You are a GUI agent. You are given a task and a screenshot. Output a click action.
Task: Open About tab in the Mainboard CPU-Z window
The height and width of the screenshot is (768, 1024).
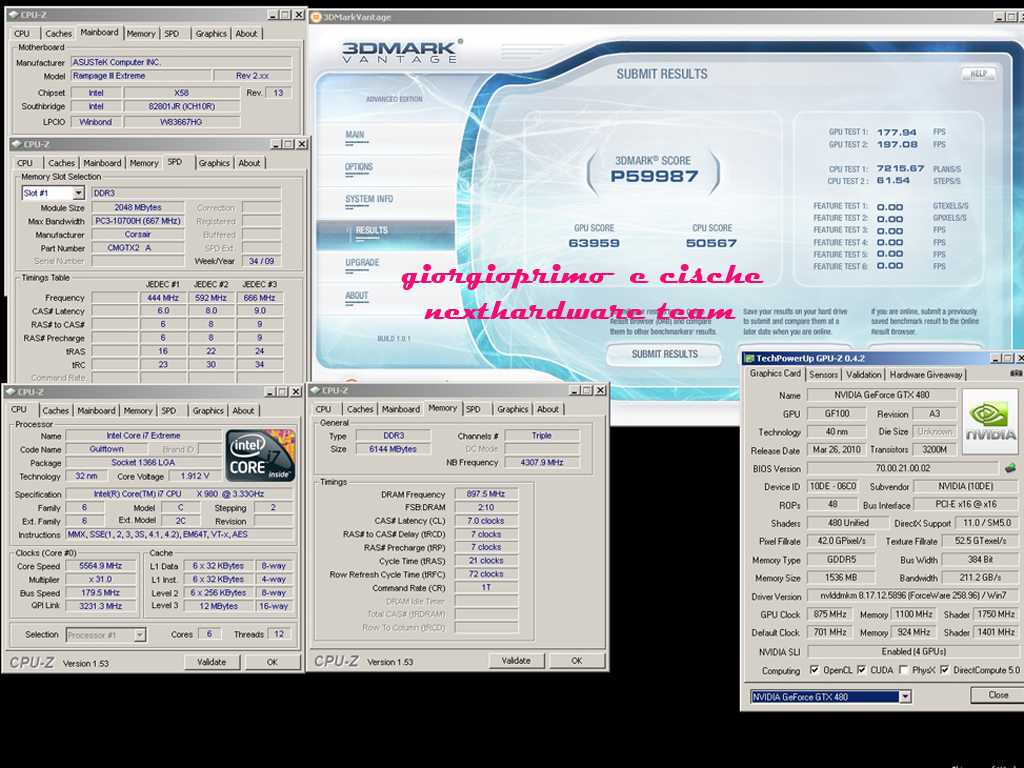[246, 33]
